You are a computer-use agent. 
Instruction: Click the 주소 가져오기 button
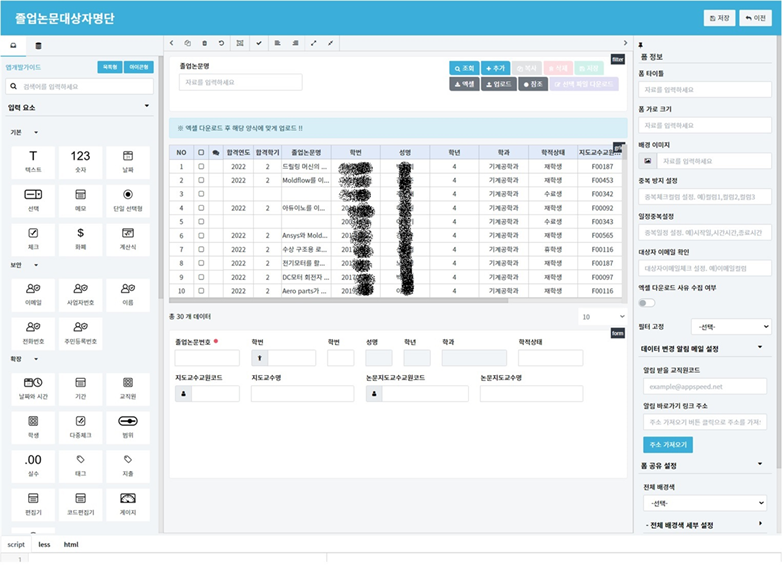(668, 444)
